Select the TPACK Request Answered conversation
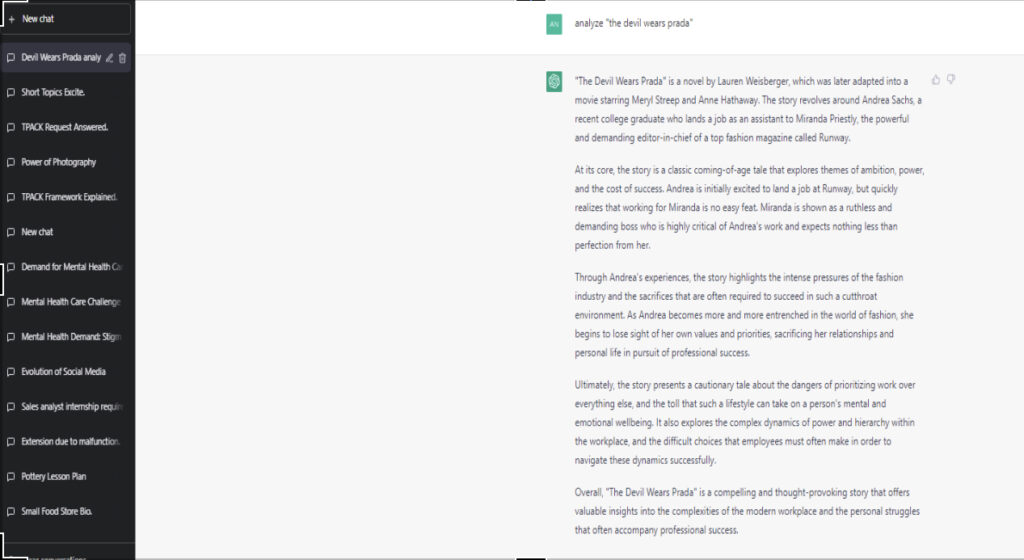The image size is (1024, 560). point(66,127)
